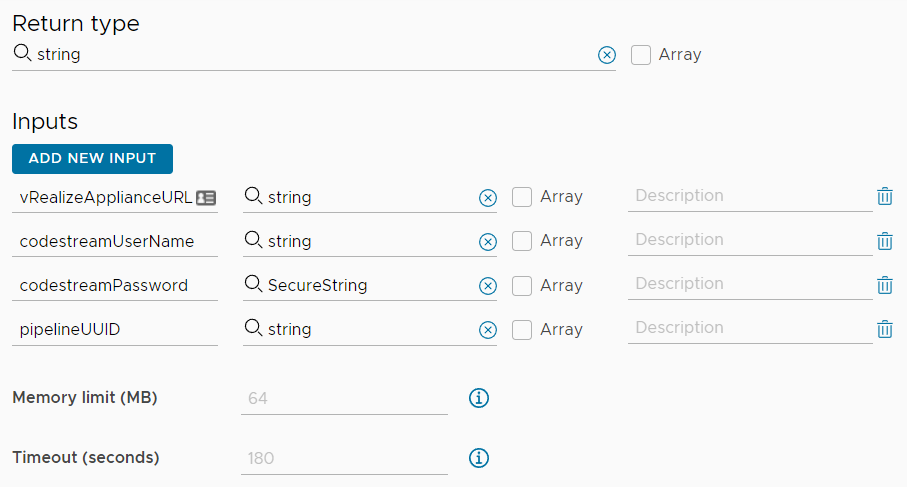Clear the Return type string value

(606, 55)
